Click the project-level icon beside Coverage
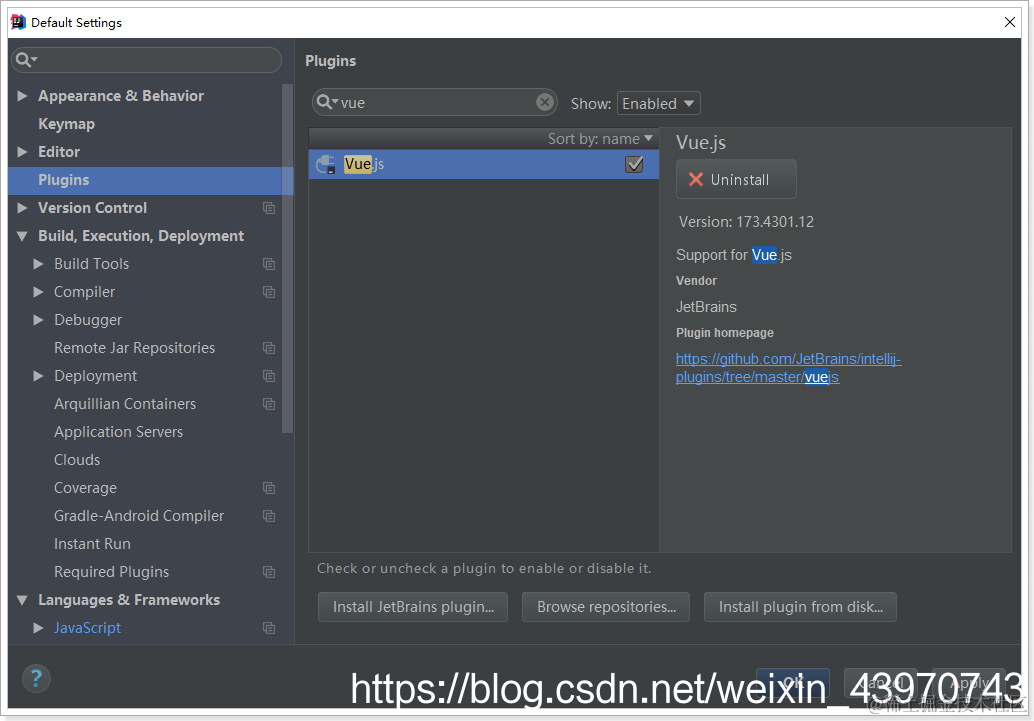The width and height of the screenshot is (1034, 721). tap(269, 487)
